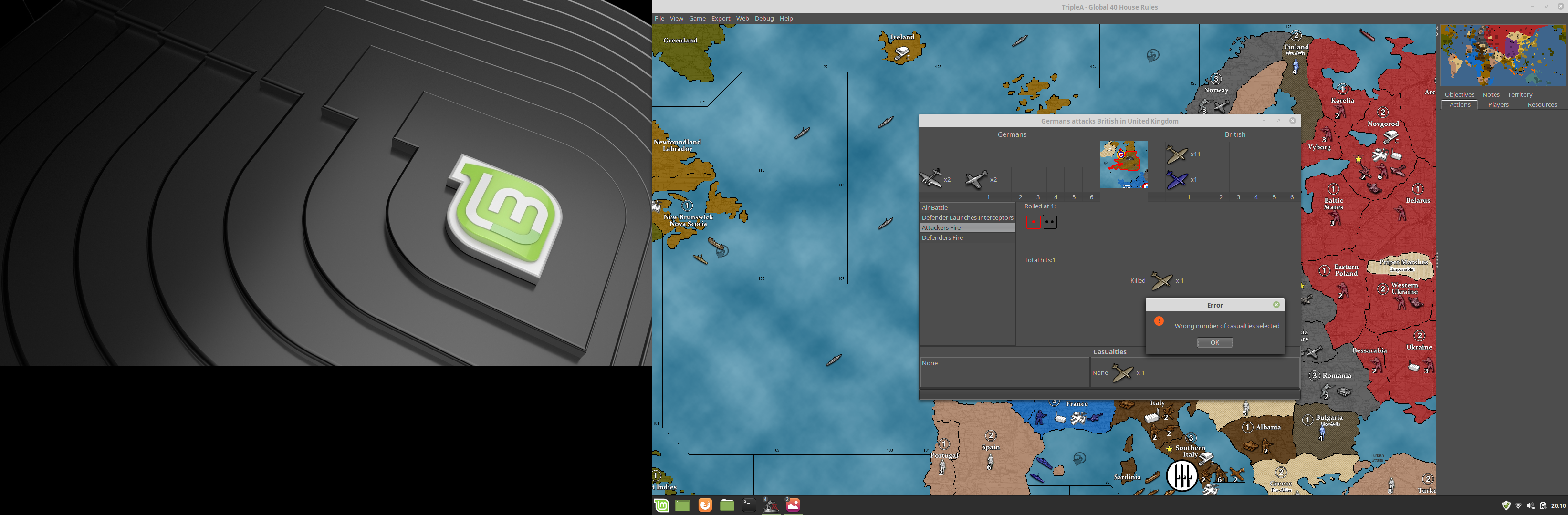This screenshot has width=1568, height=515.
Task: Launch Firefox from the taskbar
Action: 704,505
